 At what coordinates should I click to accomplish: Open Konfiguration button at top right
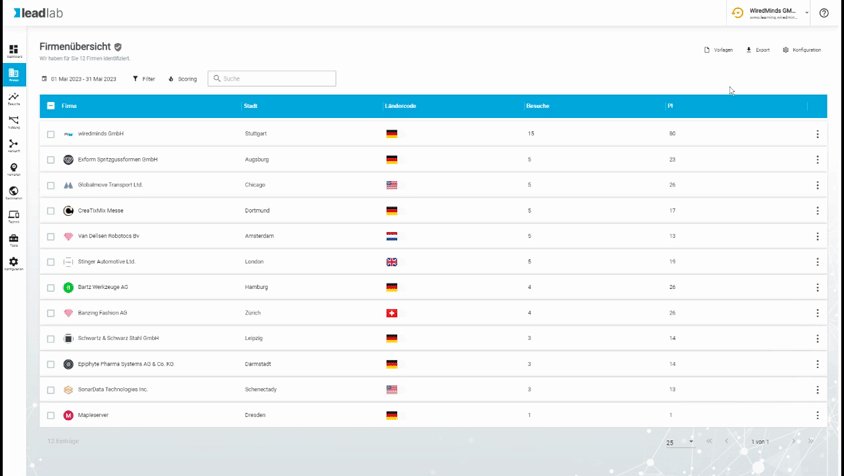coord(802,50)
